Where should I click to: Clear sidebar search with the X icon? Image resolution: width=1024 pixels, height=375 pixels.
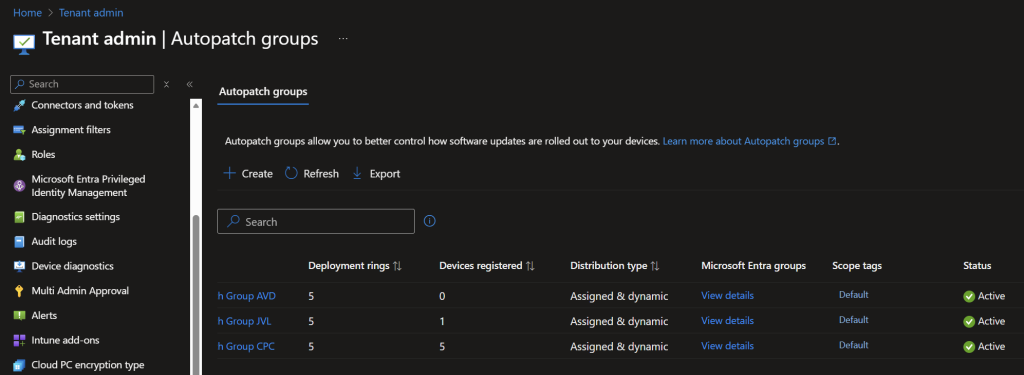[x=167, y=84]
